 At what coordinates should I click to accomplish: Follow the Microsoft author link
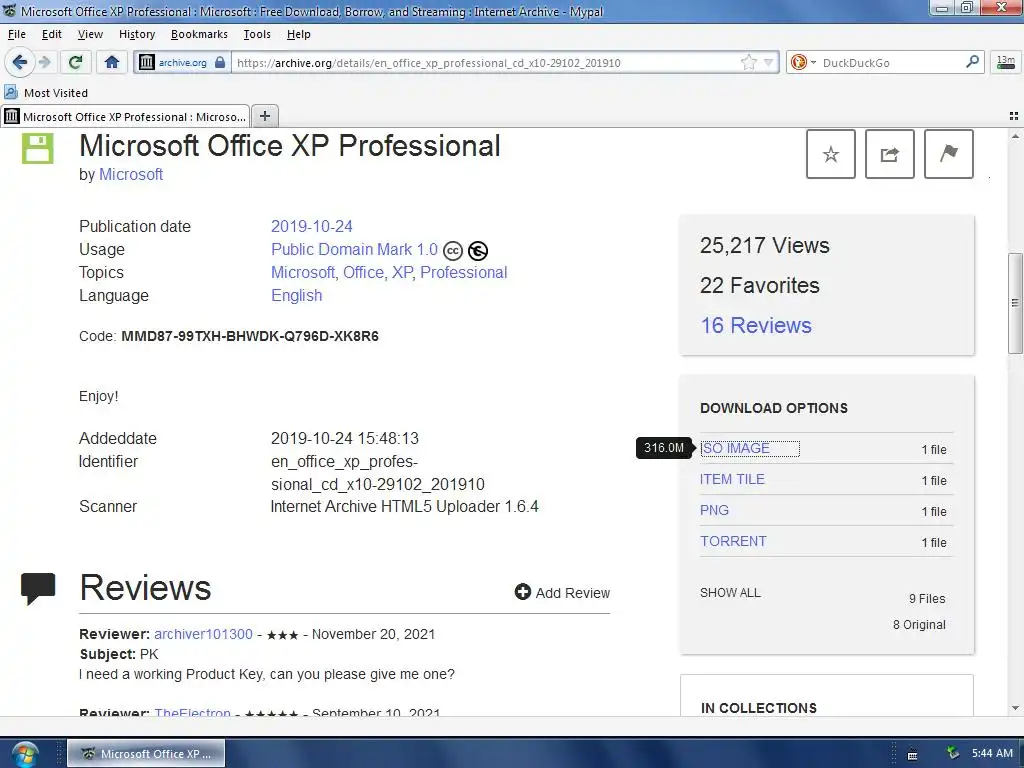pos(131,174)
